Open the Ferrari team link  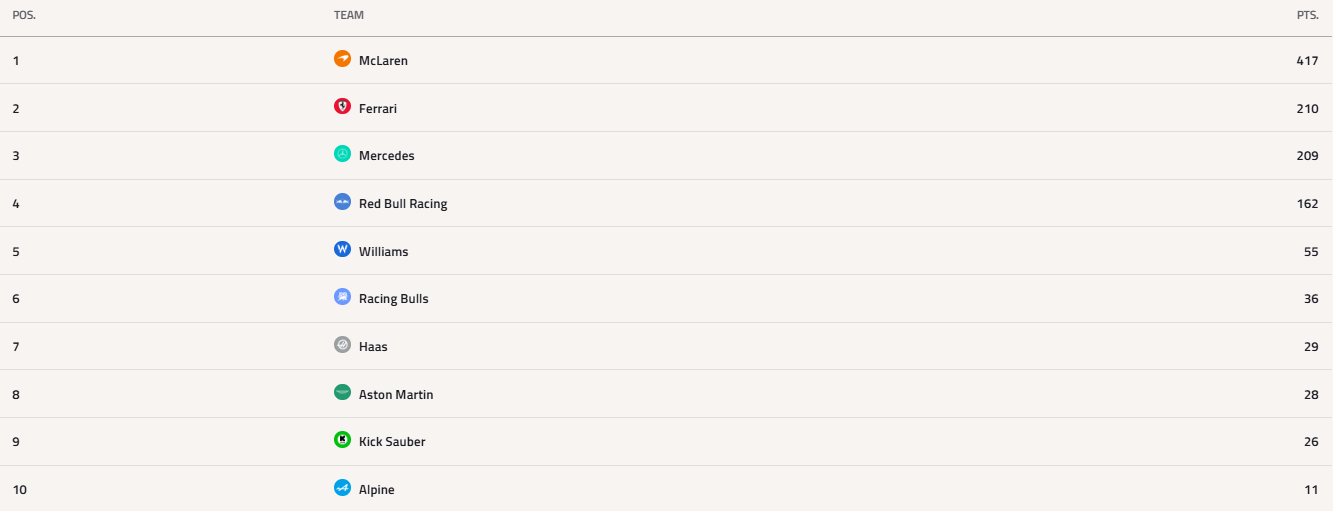[378, 108]
